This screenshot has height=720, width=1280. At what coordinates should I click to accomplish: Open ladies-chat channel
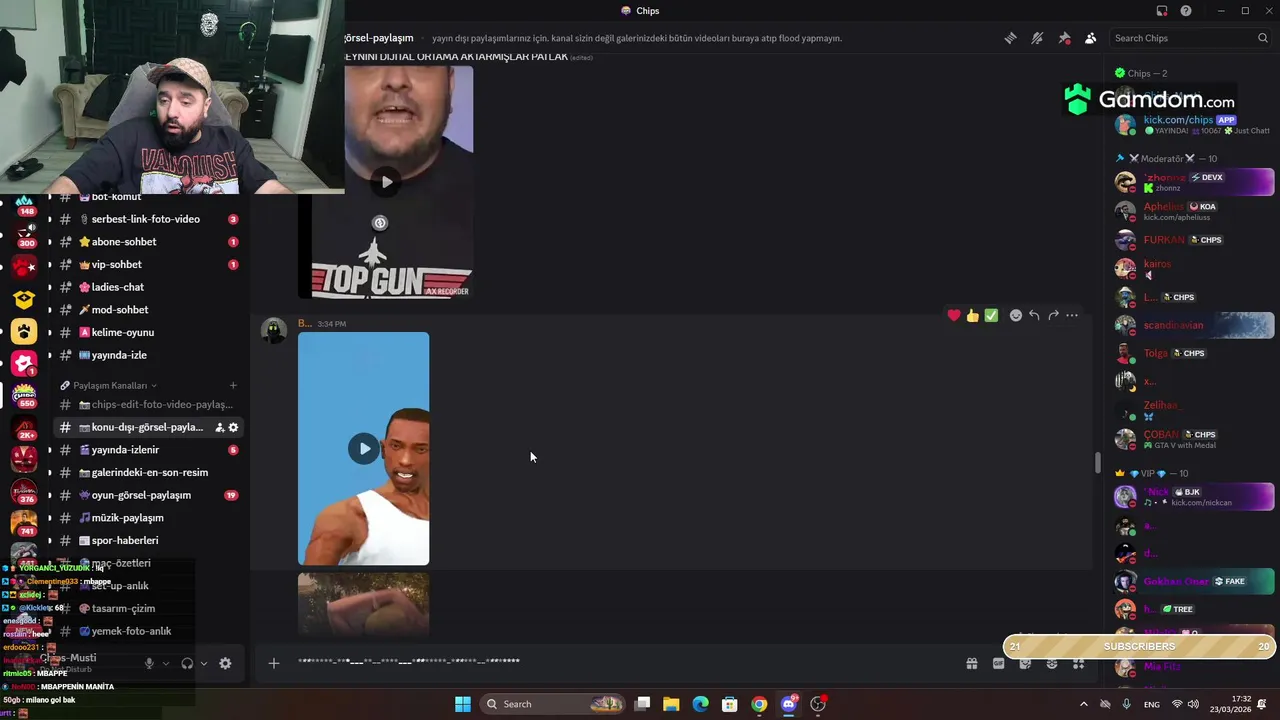[x=147, y=287]
